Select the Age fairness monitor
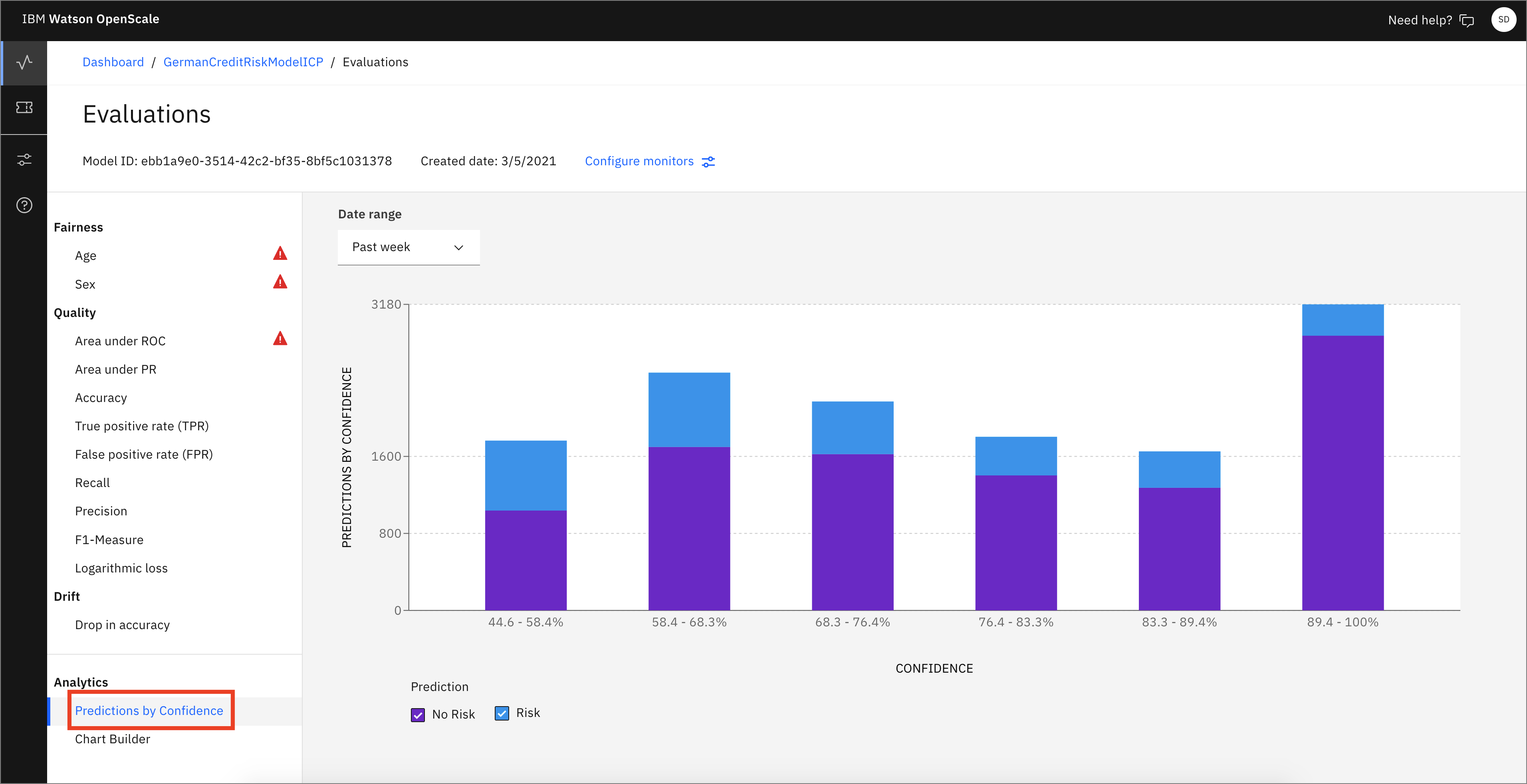The image size is (1527, 784). pyautogui.click(x=85, y=256)
